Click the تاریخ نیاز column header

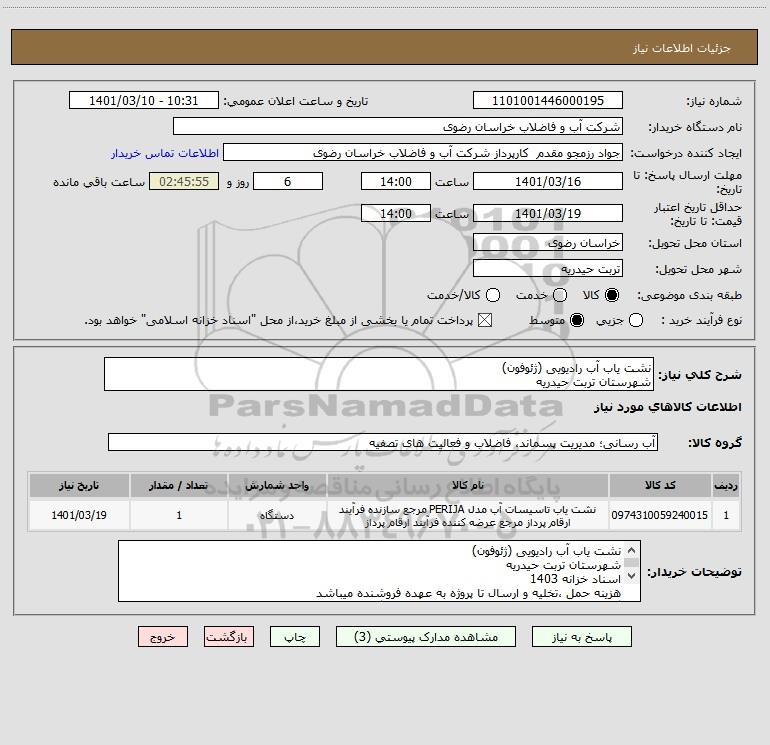[x=79, y=485]
